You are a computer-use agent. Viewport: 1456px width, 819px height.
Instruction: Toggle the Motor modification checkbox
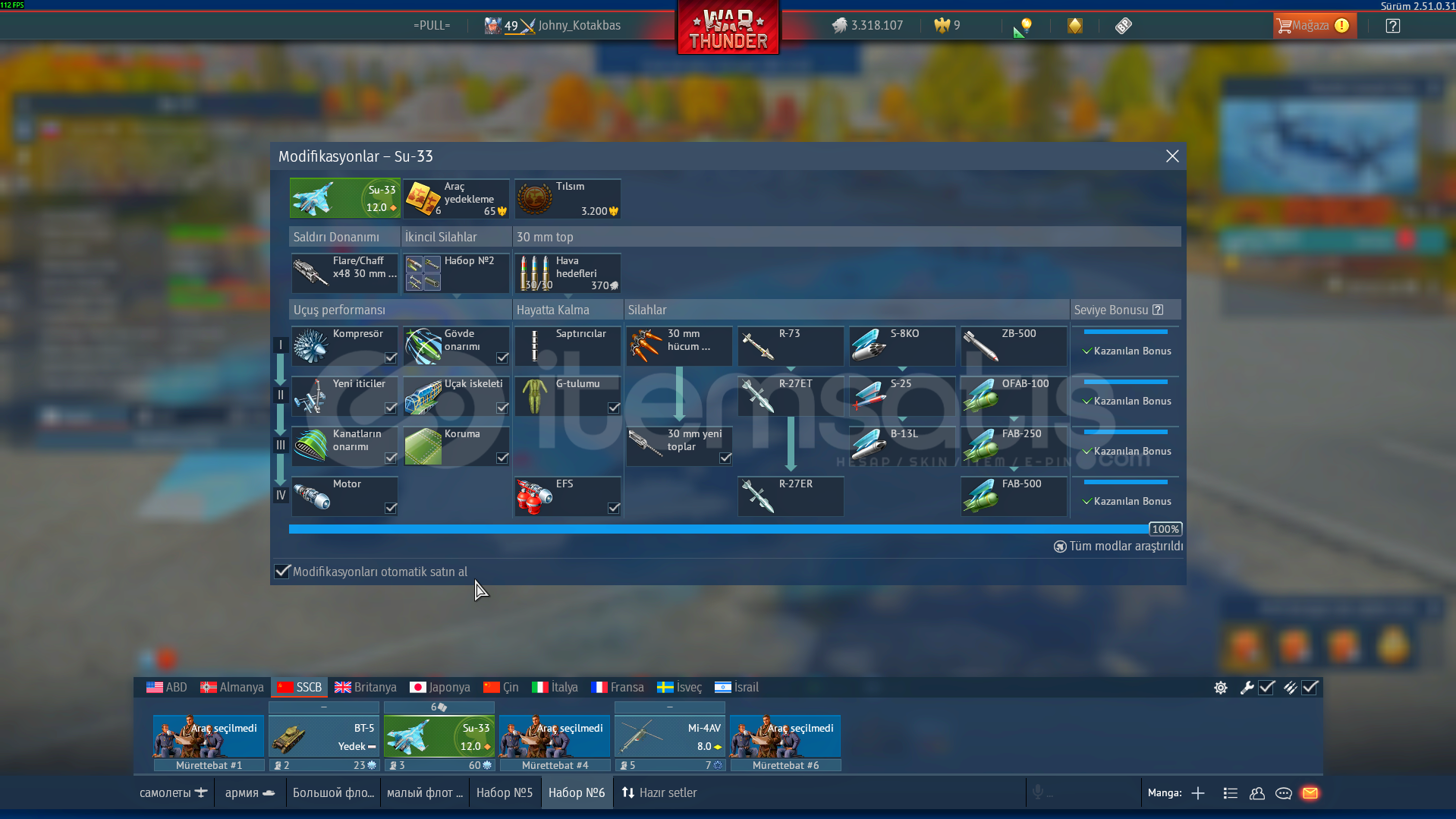coord(391,508)
